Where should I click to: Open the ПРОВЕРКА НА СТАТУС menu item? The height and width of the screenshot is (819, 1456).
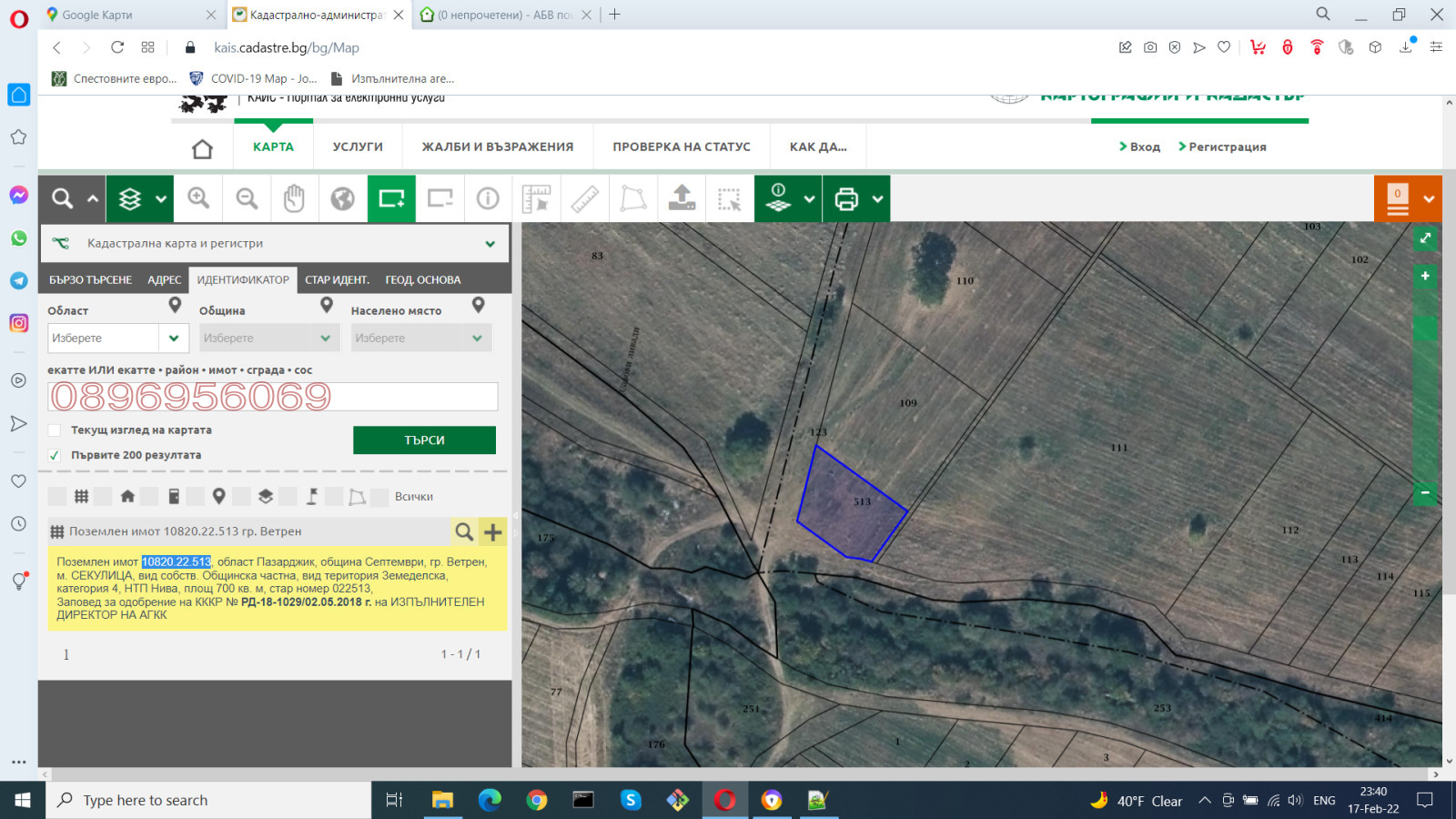(682, 147)
